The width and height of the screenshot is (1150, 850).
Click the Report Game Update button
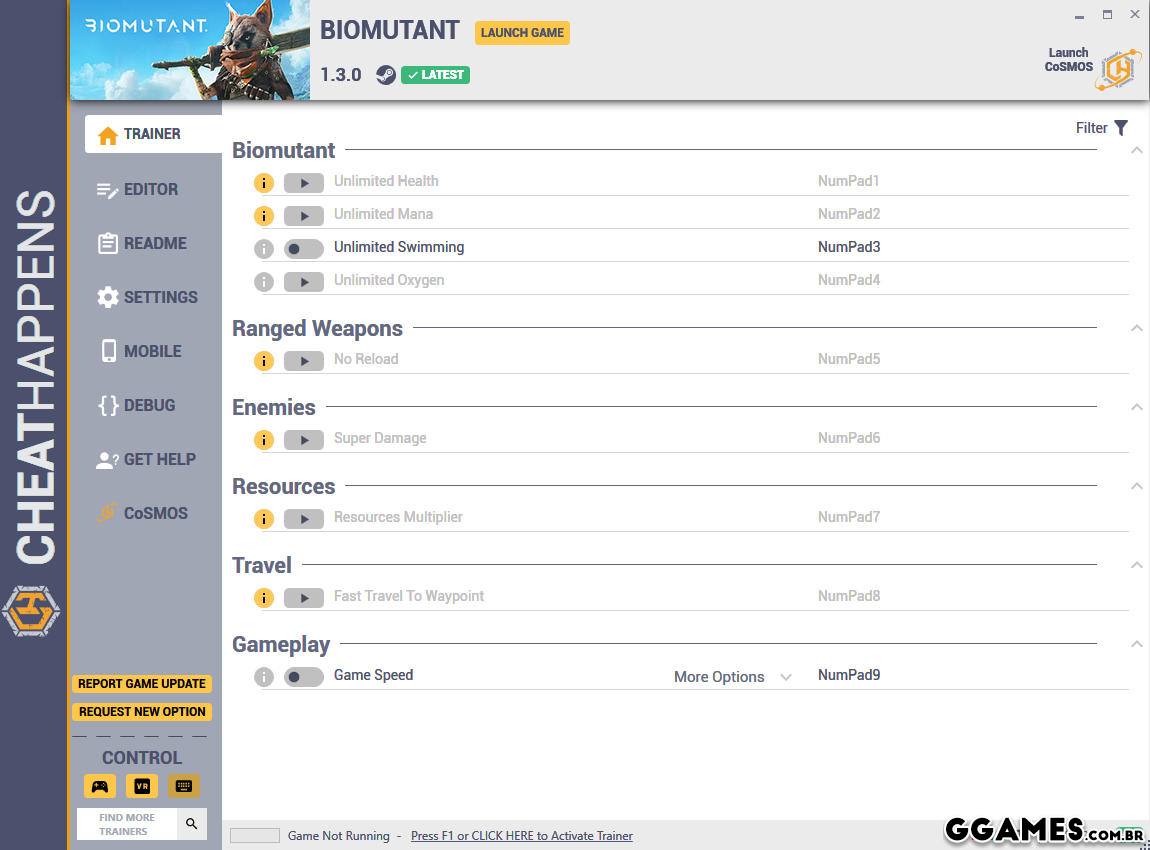[x=142, y=684]
